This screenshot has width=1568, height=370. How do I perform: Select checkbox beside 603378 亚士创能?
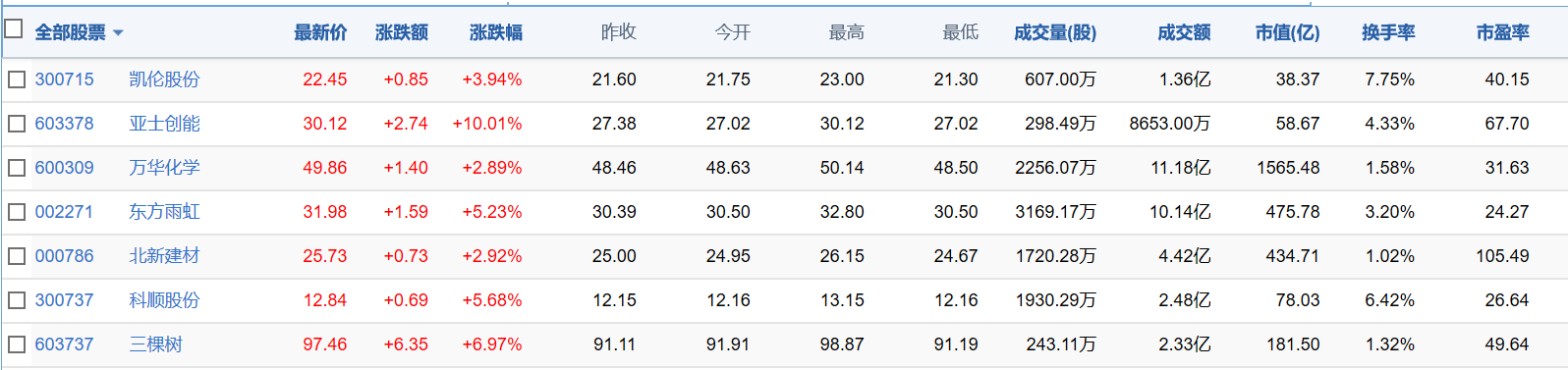17,124
